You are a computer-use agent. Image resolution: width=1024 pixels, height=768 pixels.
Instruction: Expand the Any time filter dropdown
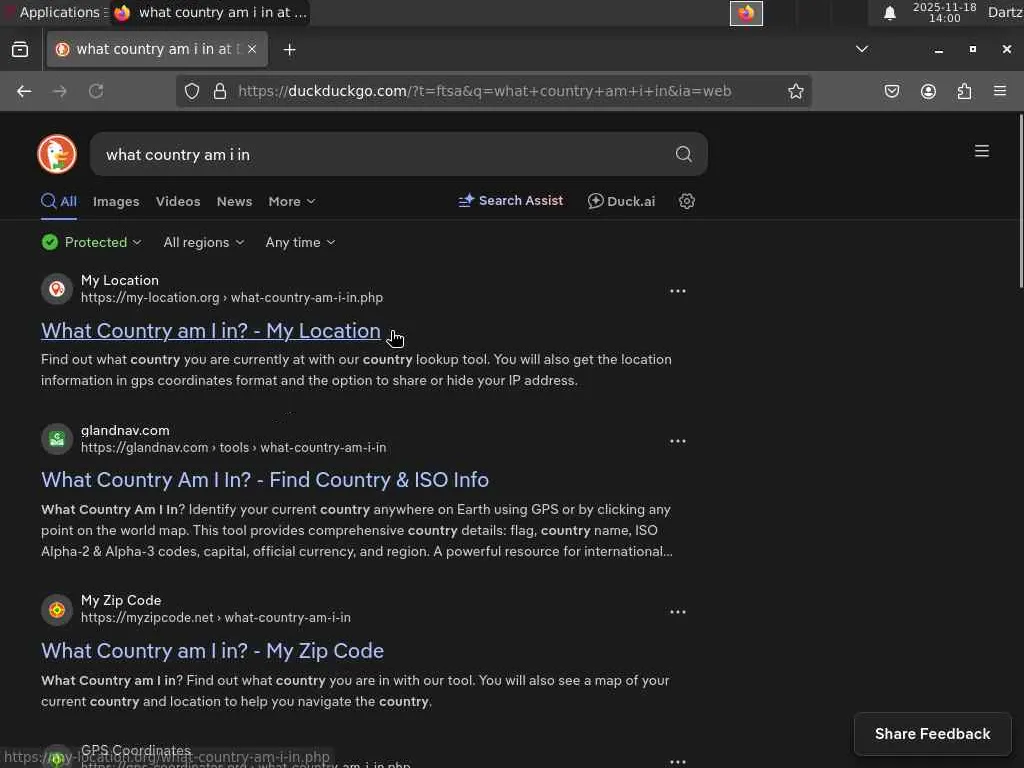pyautogui.click(x=300, y=242)
